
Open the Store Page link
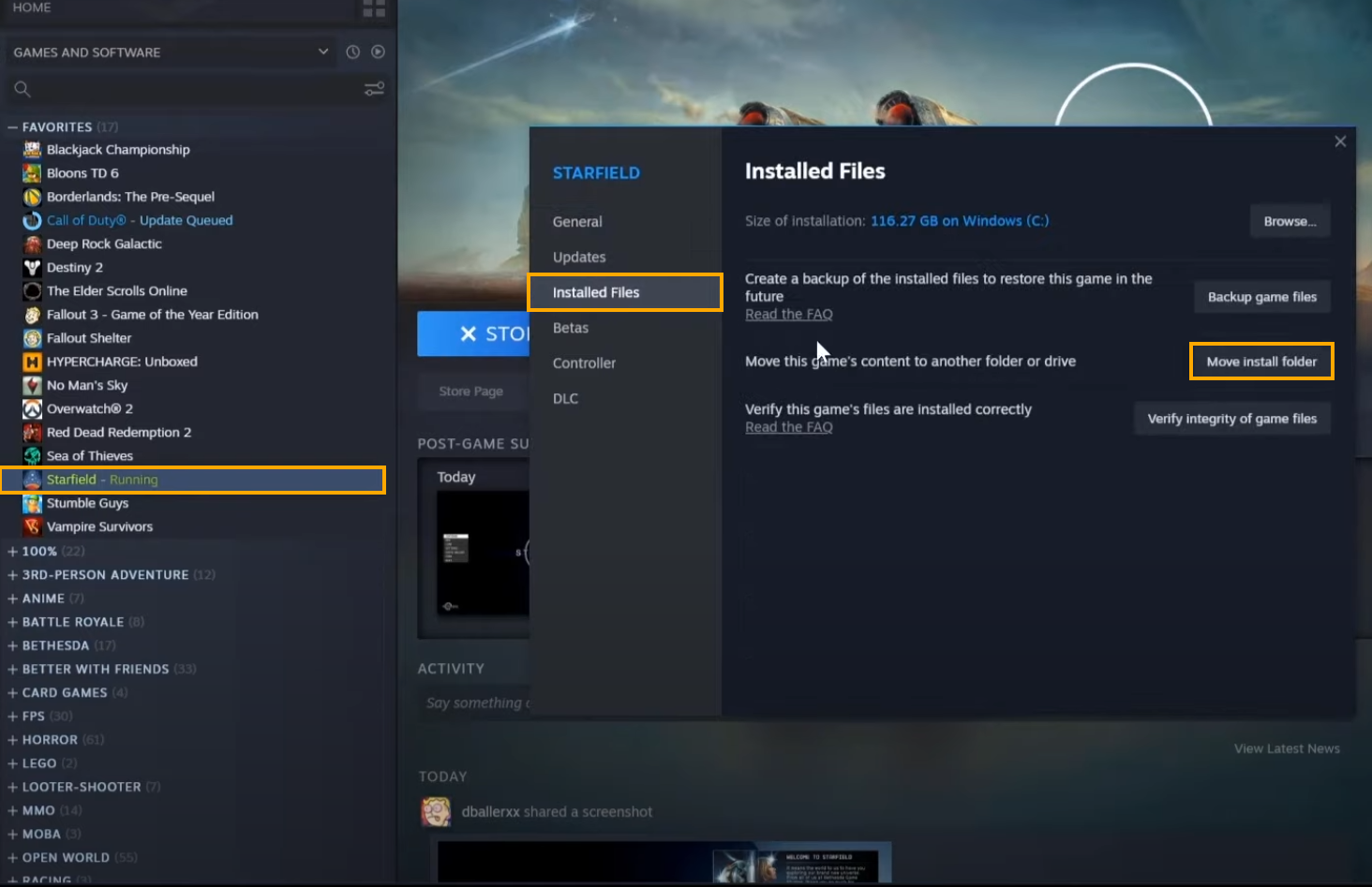click(x=471, y=392)
